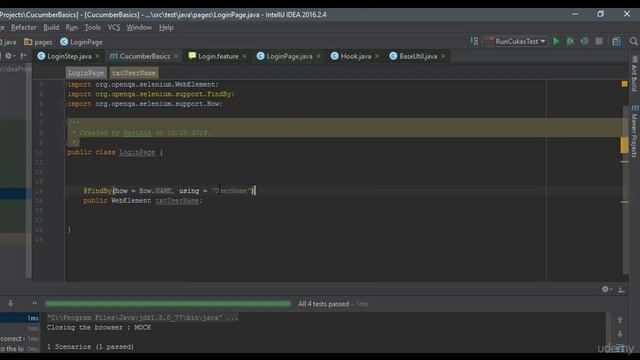Open the Maven Projects side panel
Image resolution: width=640 pixels, height=360 pixels.
tap(634, 131)
